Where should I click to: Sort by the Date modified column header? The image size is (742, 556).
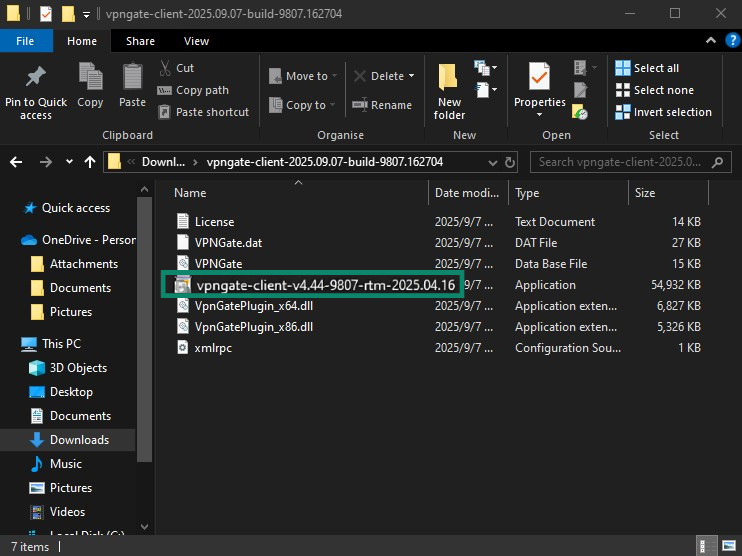[467, 193]
